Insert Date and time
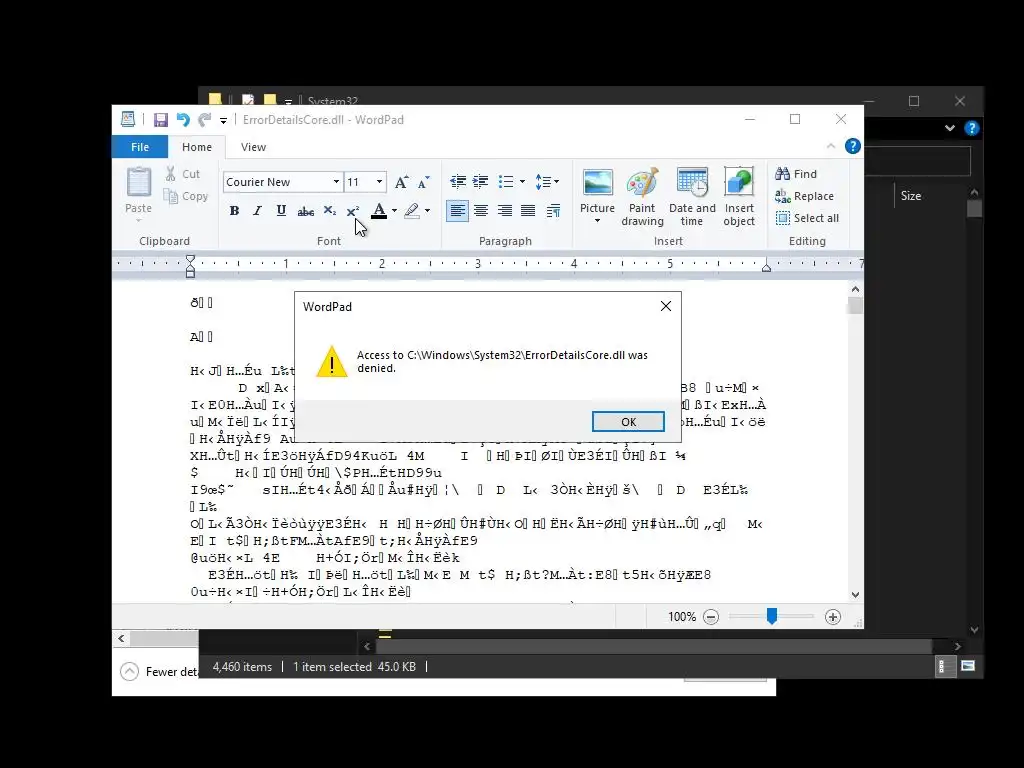This screenshot has width=1024, height=768. point(692,196)
